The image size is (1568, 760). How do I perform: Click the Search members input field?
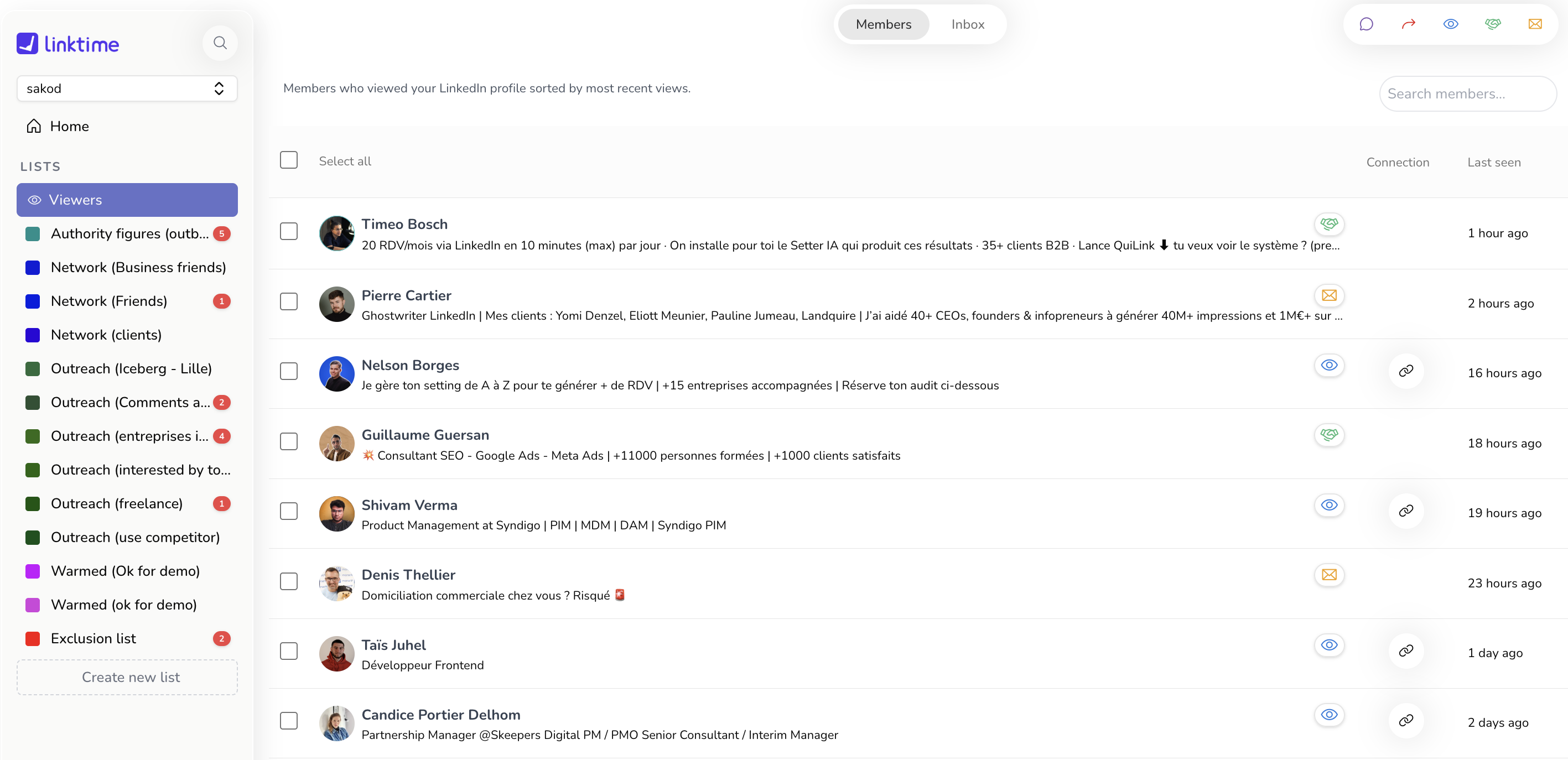[1467, 93]
